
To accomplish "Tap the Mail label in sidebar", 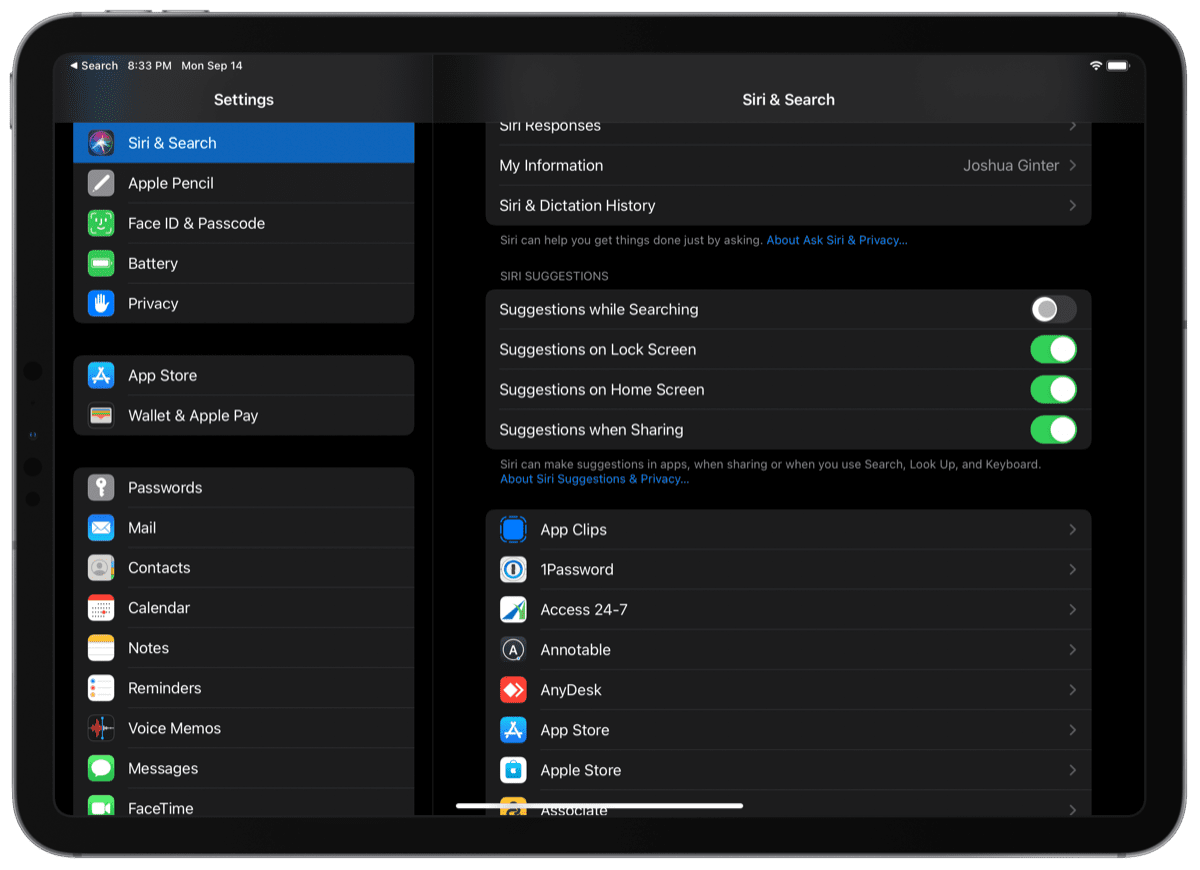I will point(142,527).
